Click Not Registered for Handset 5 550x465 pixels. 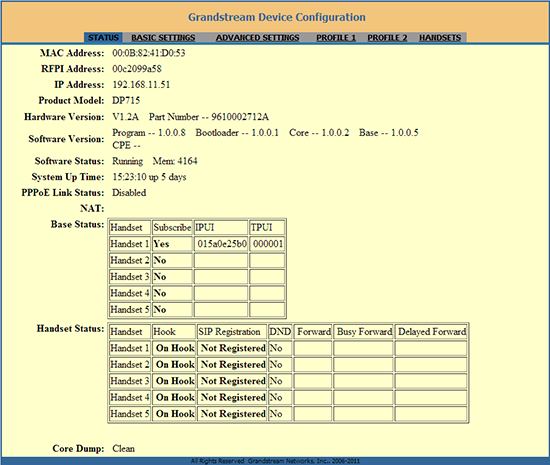coord(233,414)
